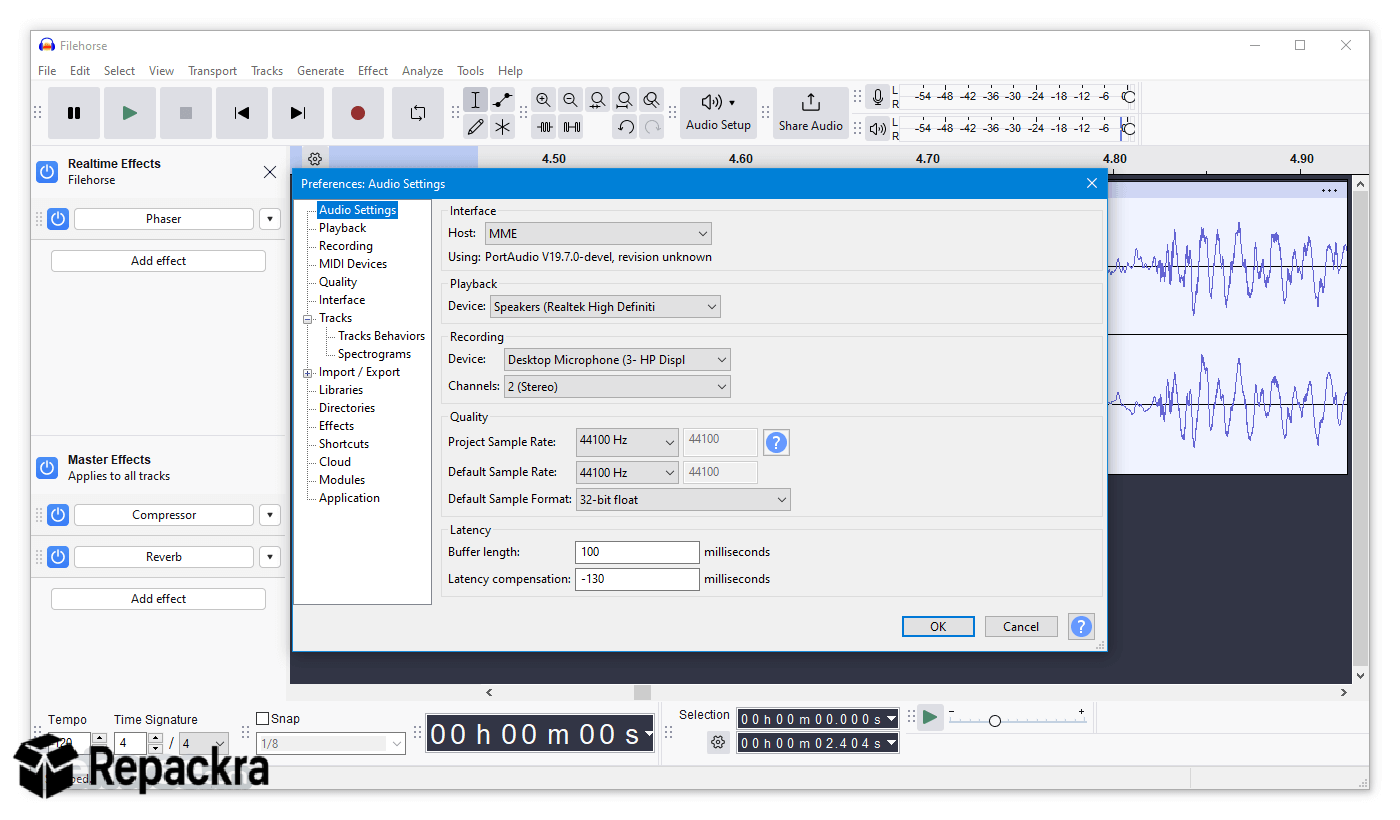
Task: Select the Draw (pencil) tool
Action: 476,127
